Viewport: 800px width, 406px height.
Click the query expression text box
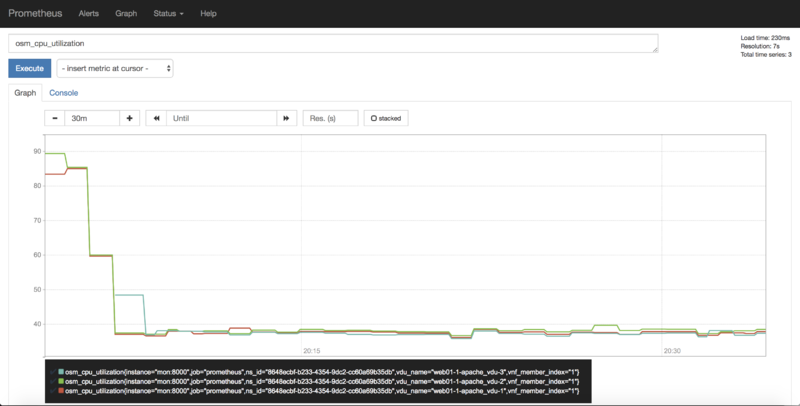pyautogui.click(x=332, y=44)
